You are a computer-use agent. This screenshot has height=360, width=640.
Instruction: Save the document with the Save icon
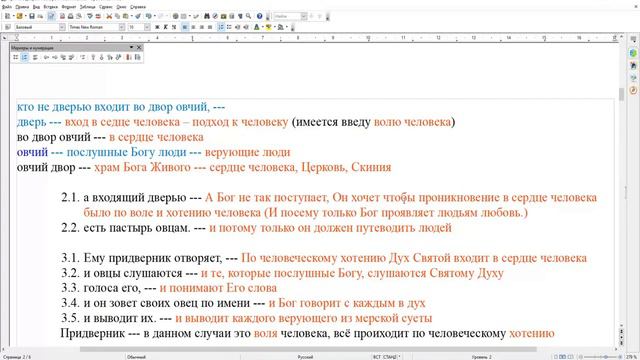32,16
